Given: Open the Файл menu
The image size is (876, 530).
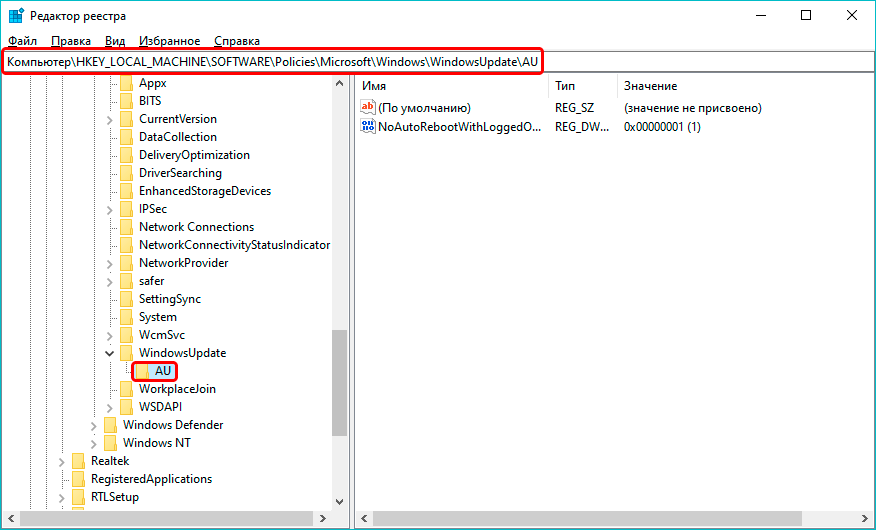Looking at the screenshot, I should (22, 41).
